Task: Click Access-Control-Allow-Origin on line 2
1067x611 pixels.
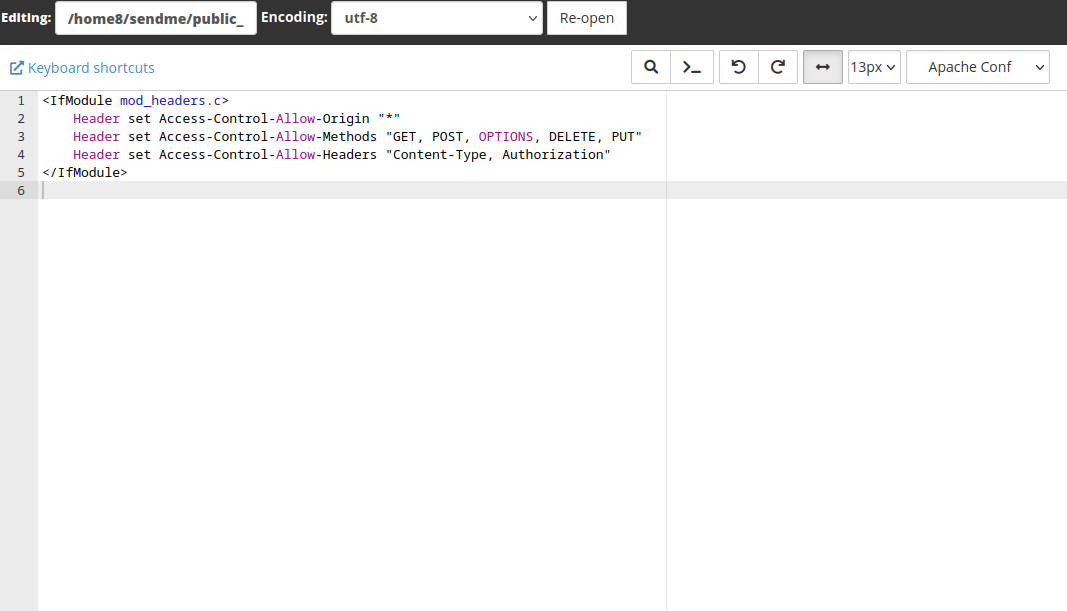Action: (x=264, y=118)
